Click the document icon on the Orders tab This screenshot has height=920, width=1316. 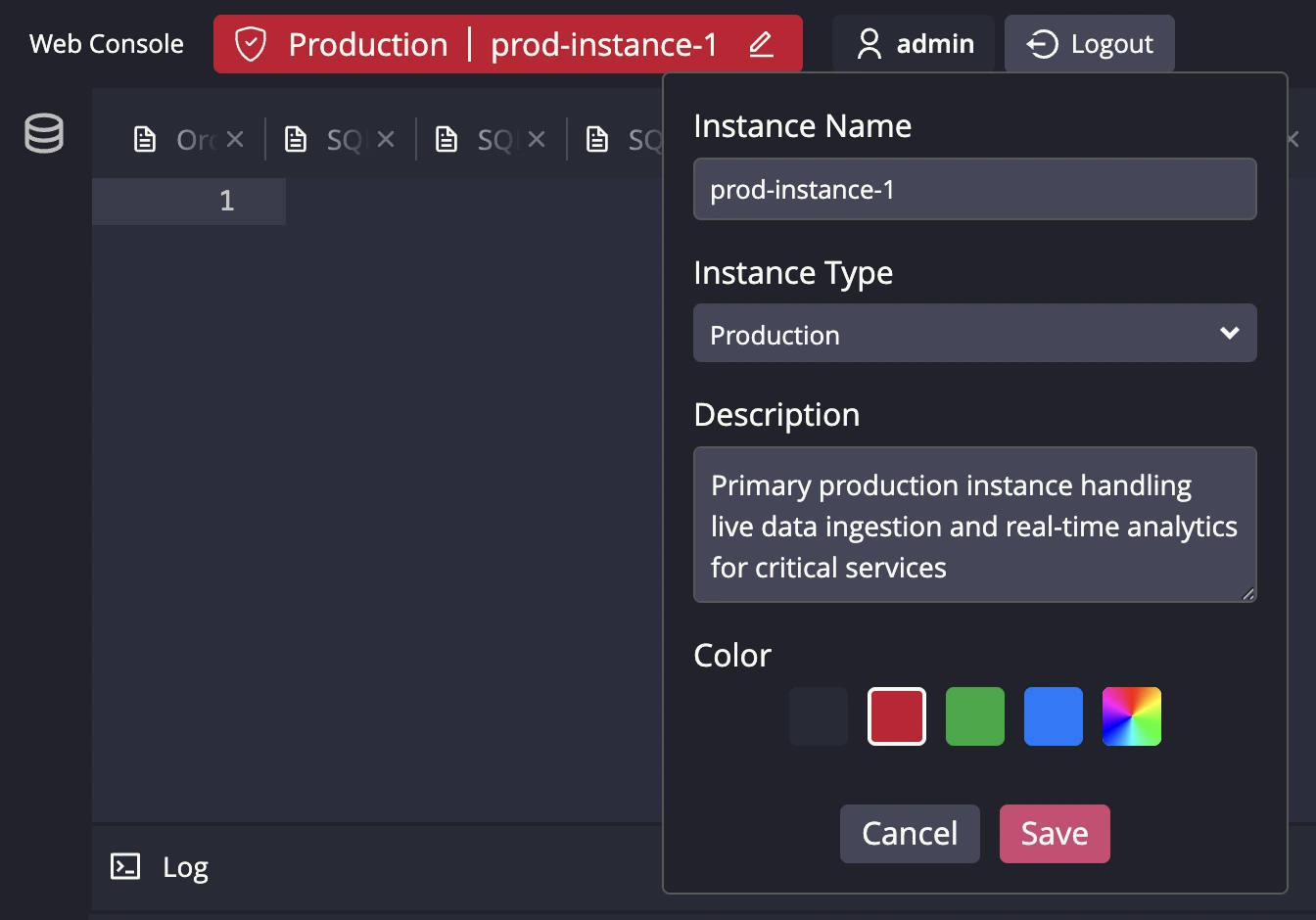click(x=145, y=139)
